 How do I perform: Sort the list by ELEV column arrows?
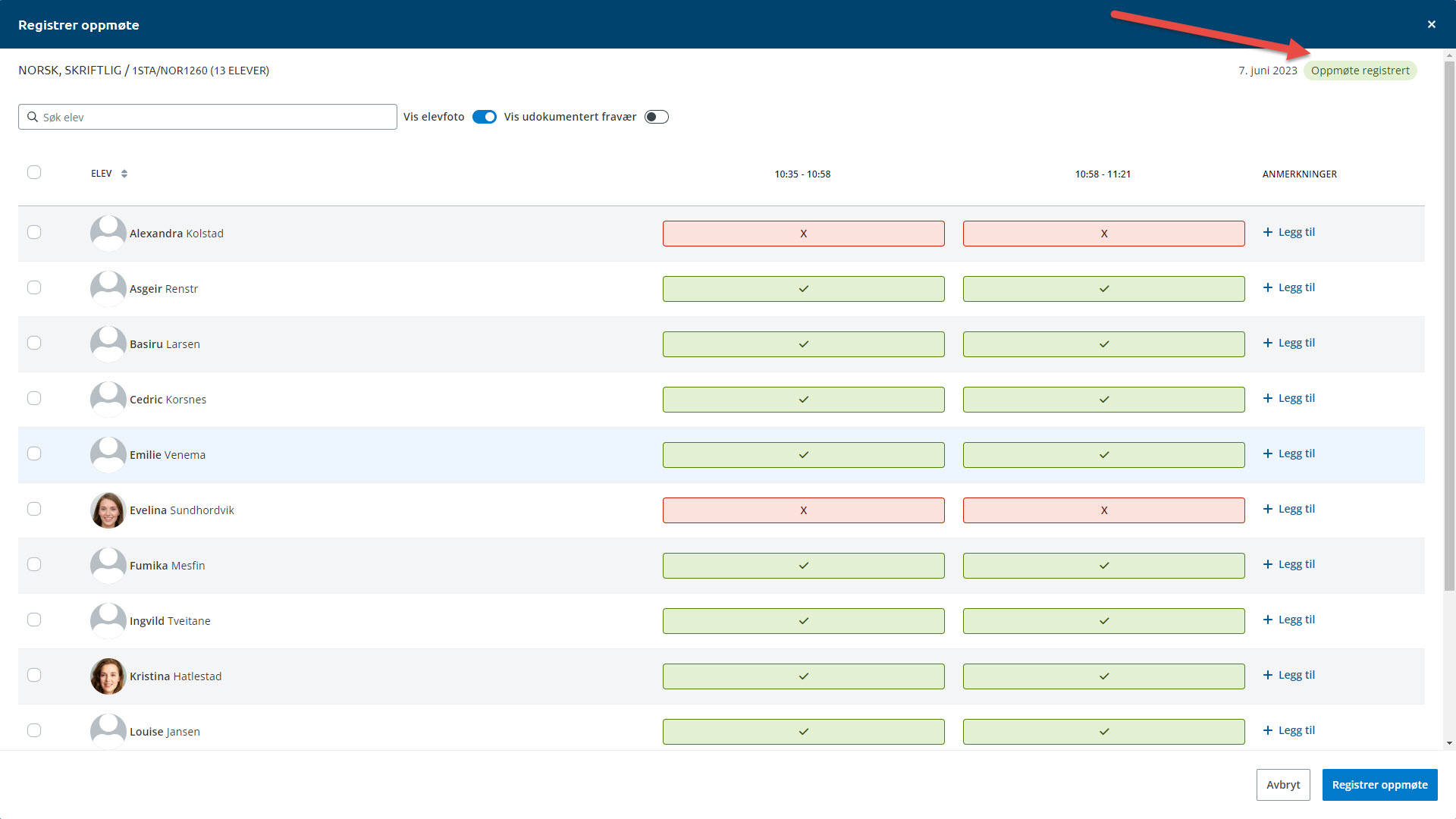pos(124,174)
